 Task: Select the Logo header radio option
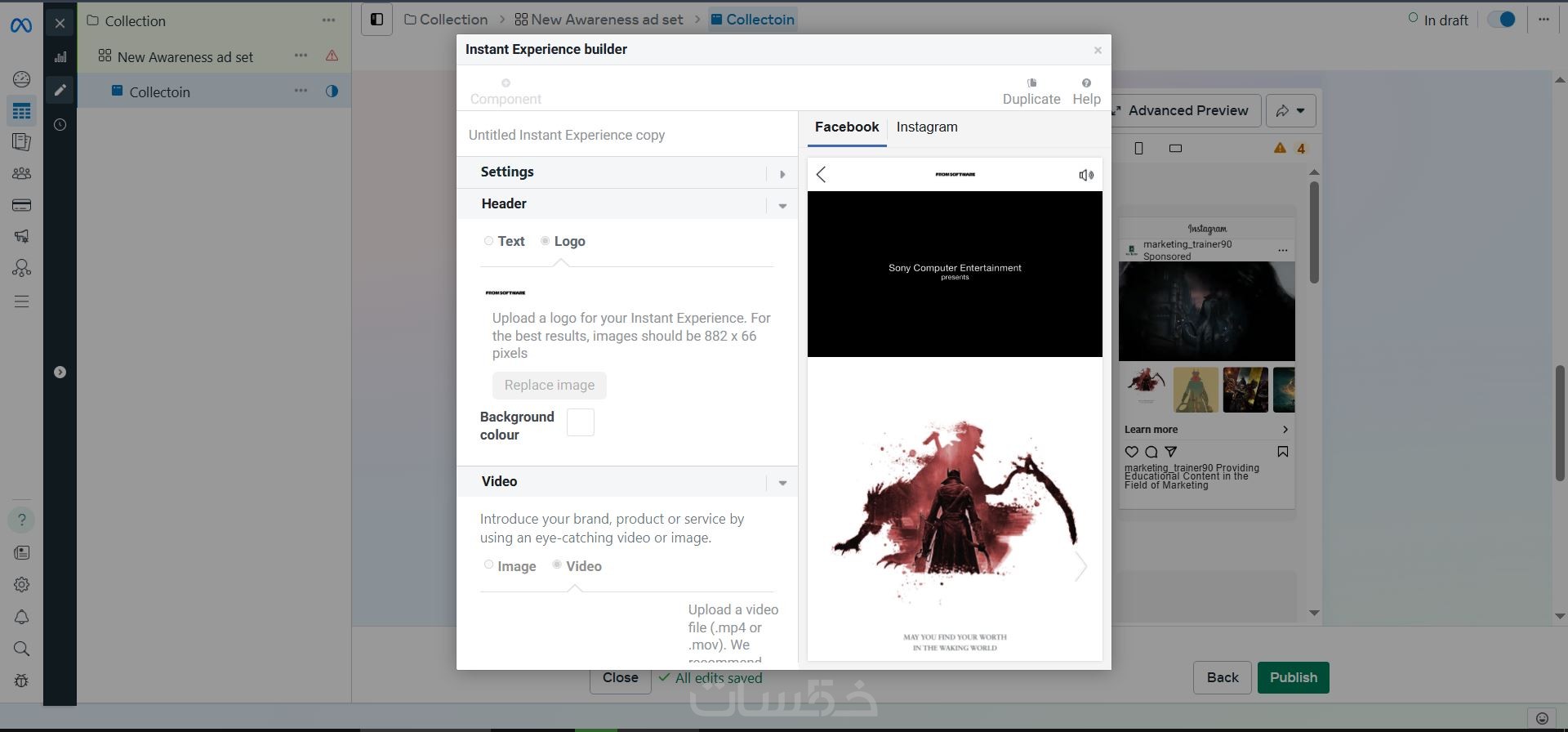point(545,241)
